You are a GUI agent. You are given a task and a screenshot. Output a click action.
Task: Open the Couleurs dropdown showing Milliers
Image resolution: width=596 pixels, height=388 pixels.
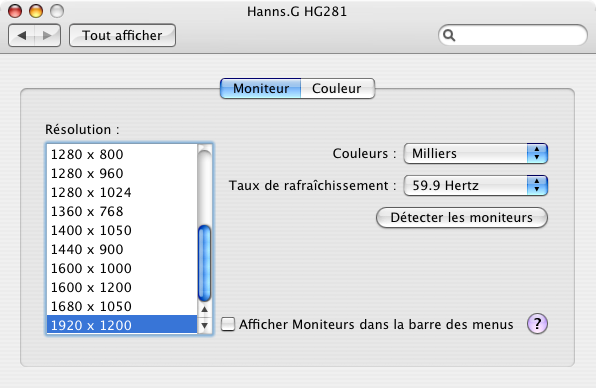(x=476, y=154)
